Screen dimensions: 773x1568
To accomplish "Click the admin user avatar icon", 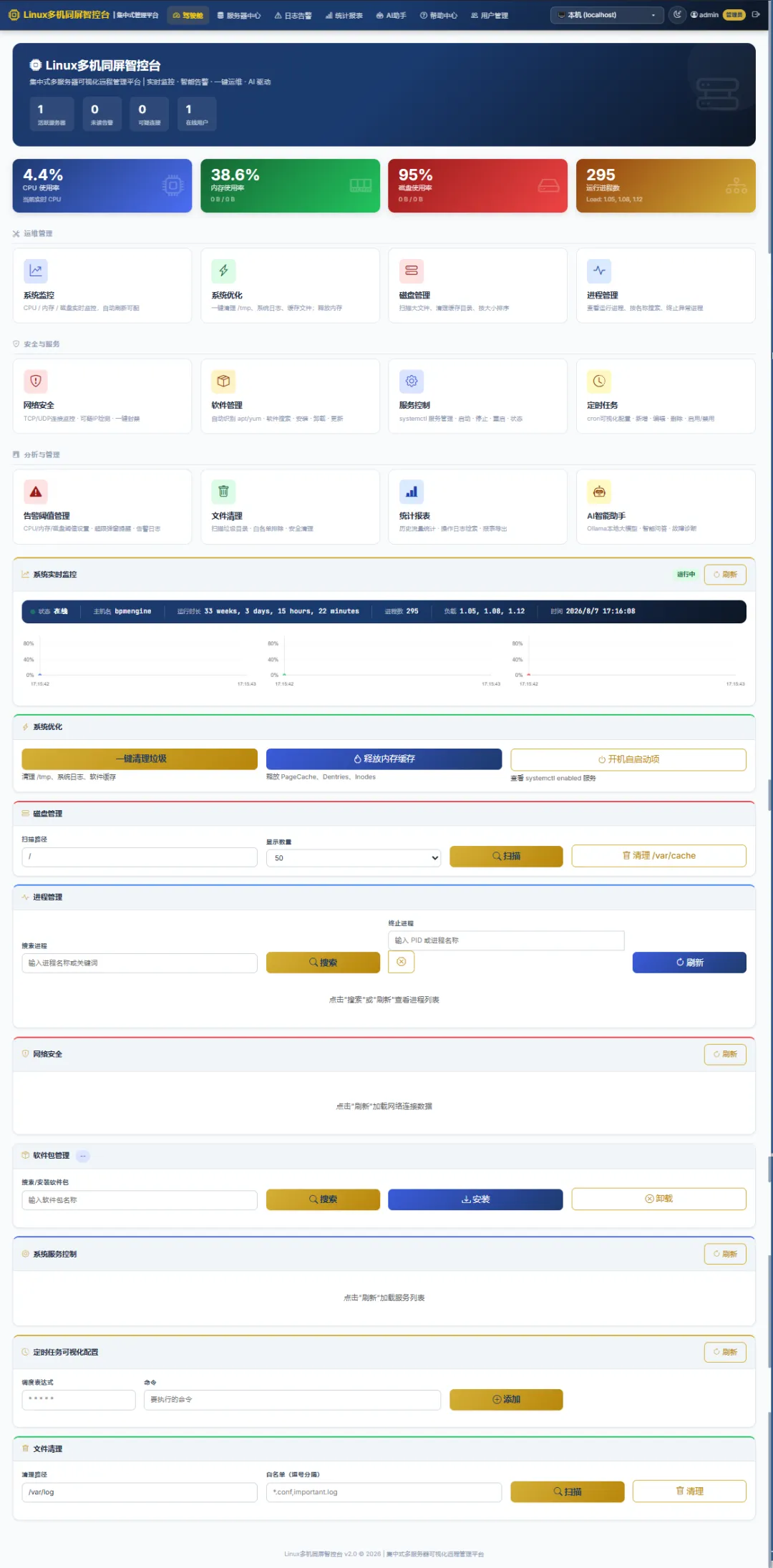I will pos(694,14).
